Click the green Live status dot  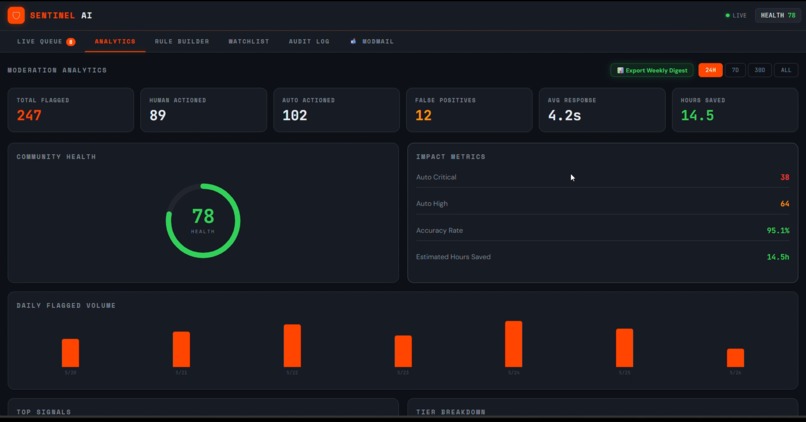click(727, 15)
